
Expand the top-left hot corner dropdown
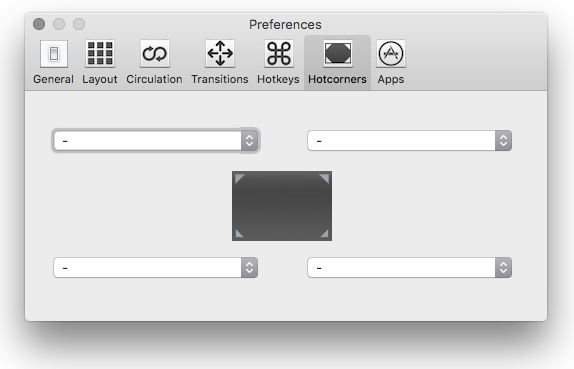(156, 141)
